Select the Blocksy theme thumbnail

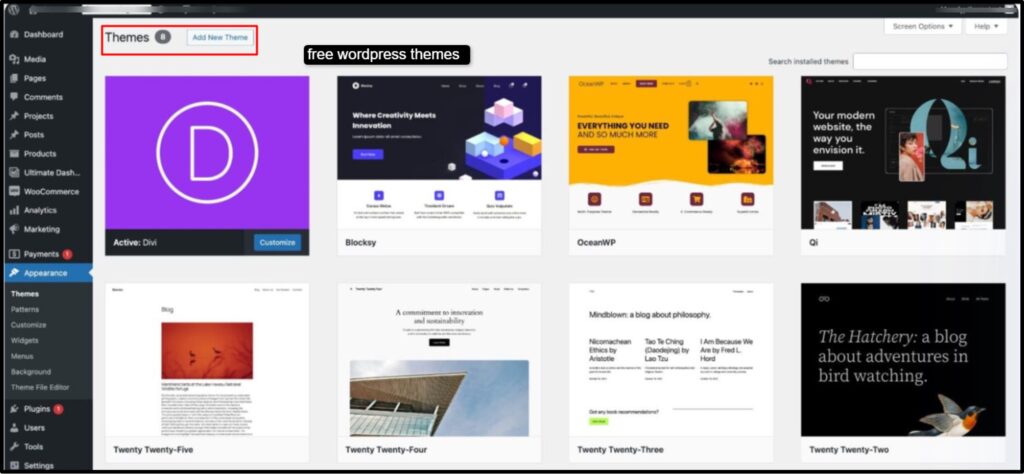point(439,153)
